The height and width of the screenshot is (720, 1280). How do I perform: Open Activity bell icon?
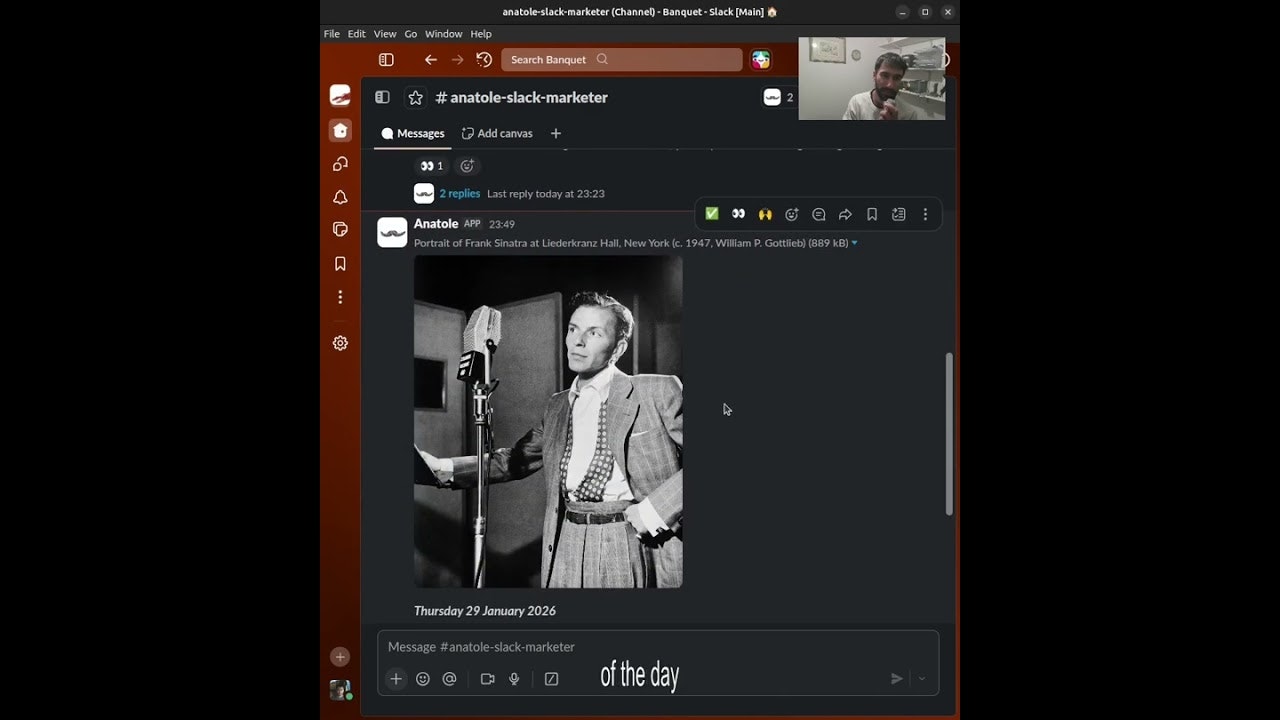tap(340, 197)
